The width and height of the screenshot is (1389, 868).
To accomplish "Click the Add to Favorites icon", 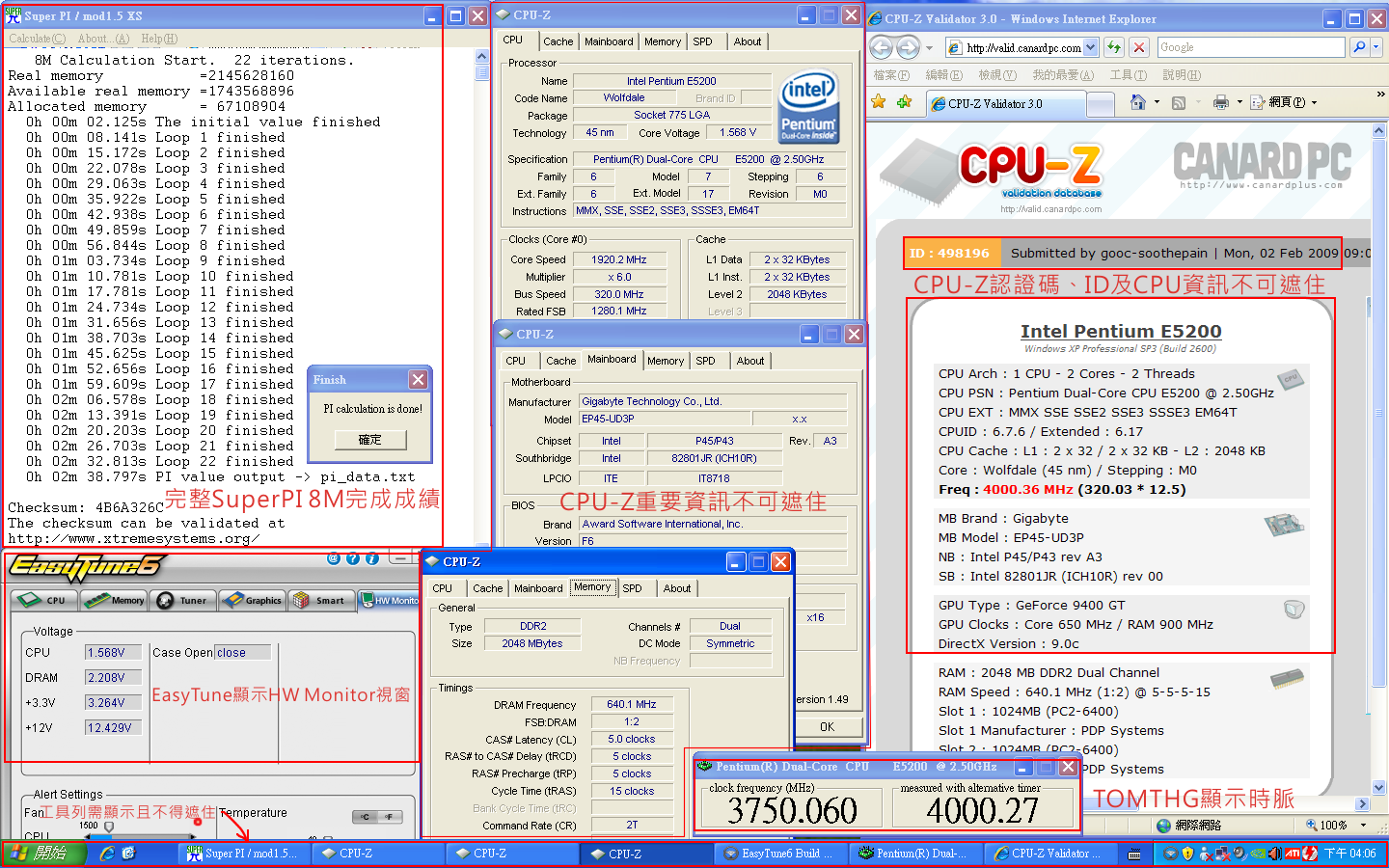I will pyautogui.click(x=904, y=102).
